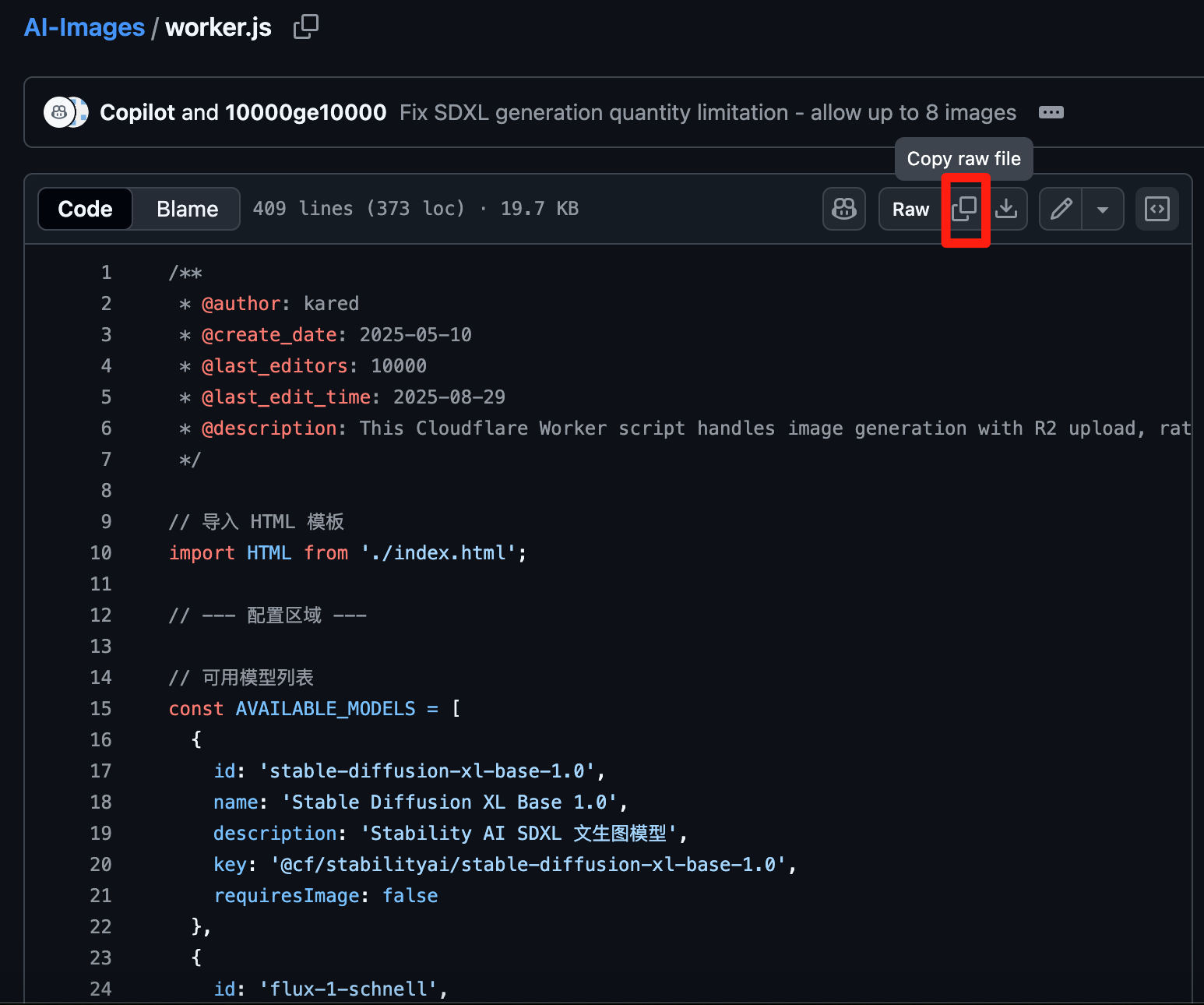Copy raw file contents icon

(964, 209)
